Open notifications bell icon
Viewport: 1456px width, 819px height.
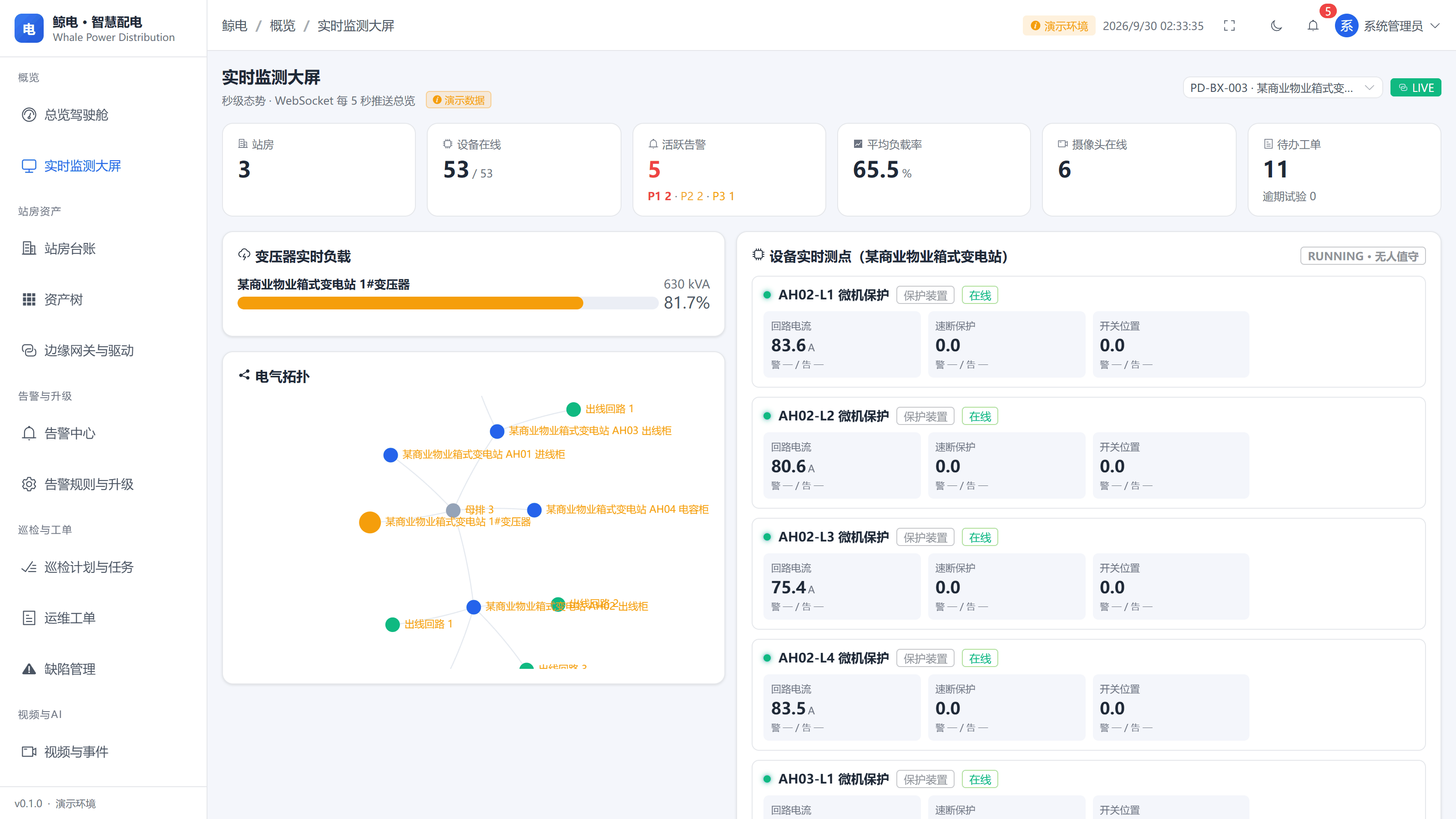click(x=1313, y=25)
